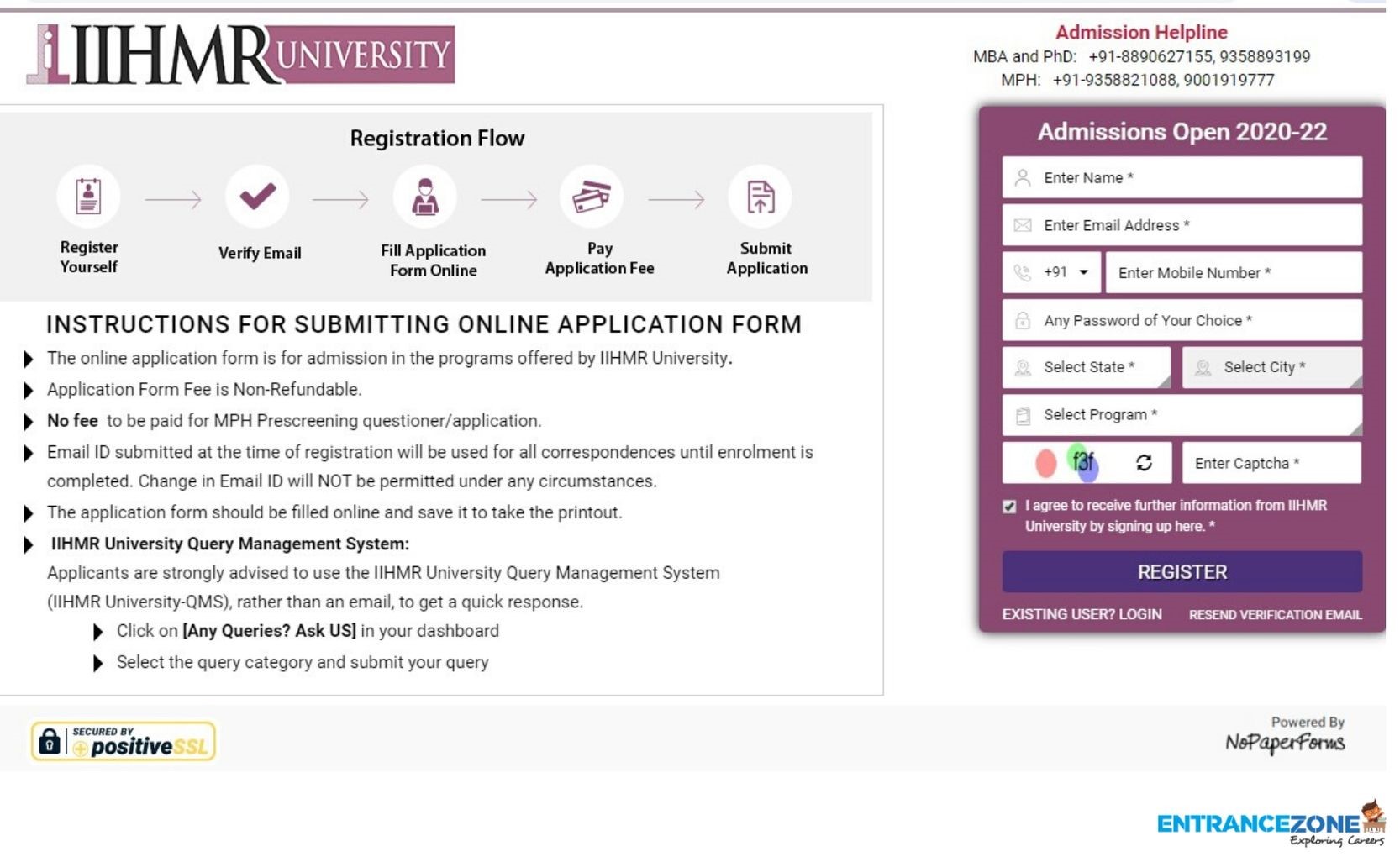Viewport: 1400px width, 862px height.
Task: Open the +91 country code dropdown
Action: coord(1051,272)
